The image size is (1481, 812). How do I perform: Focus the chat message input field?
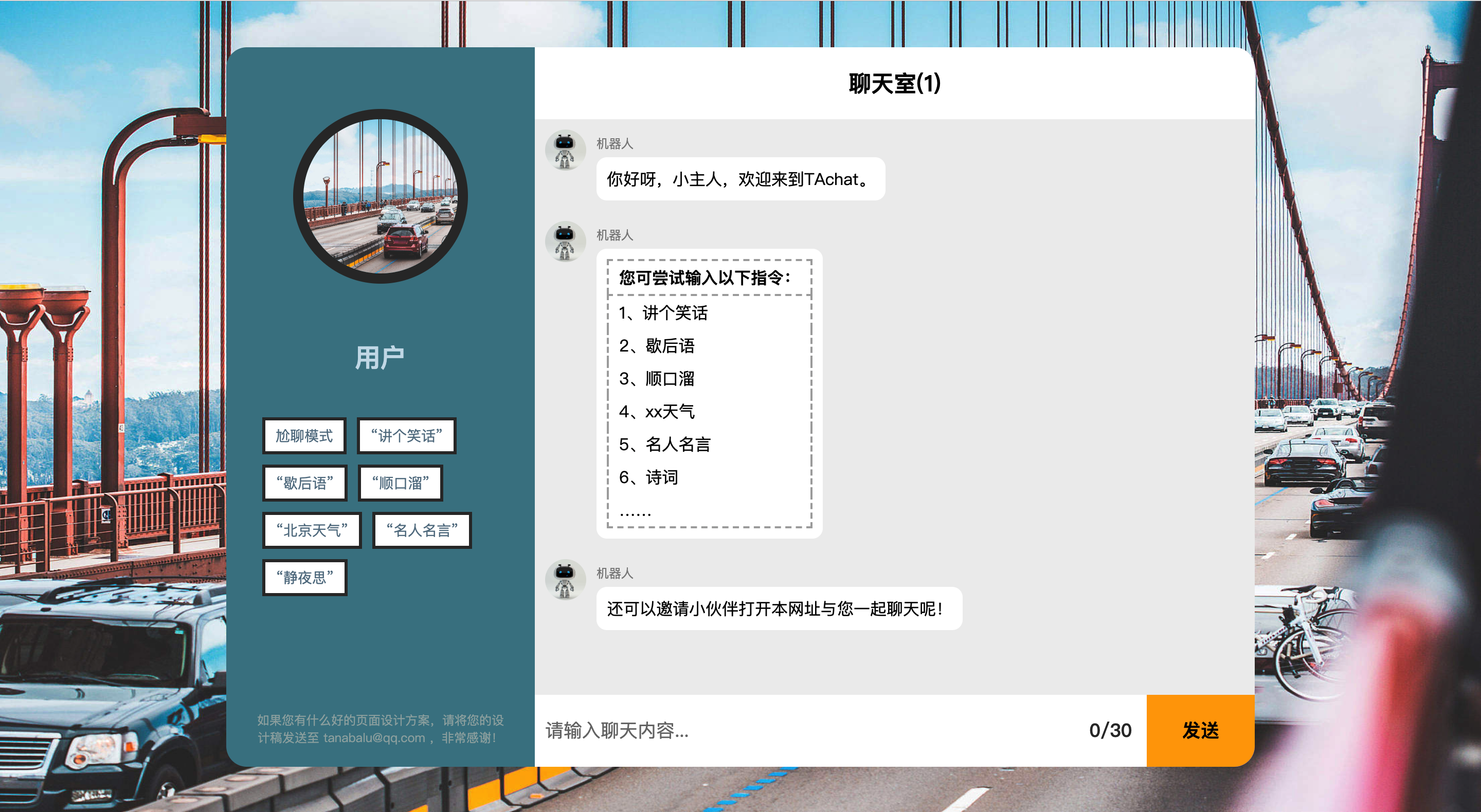click(x=805, y=730)
